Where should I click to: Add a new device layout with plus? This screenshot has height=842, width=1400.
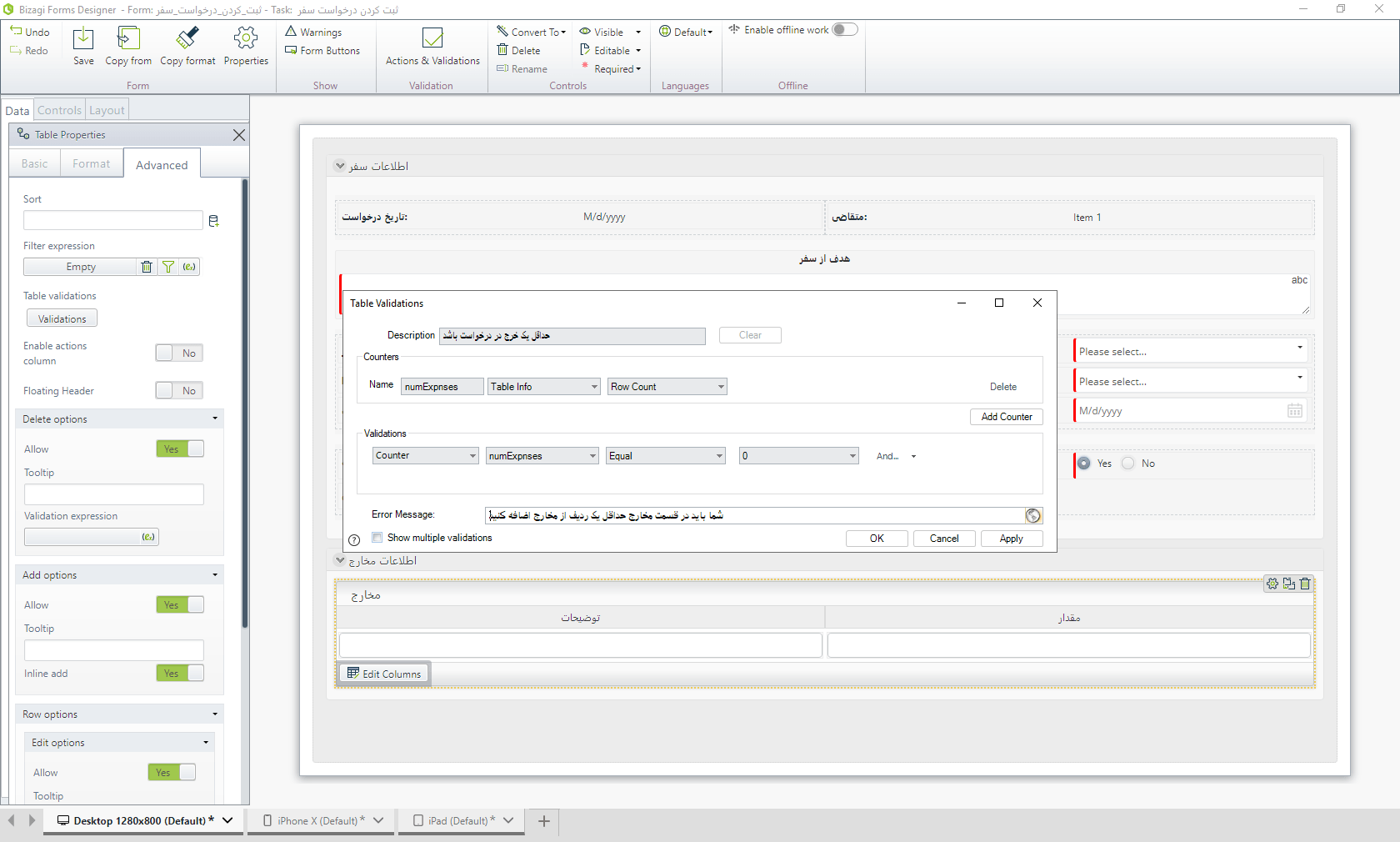tap(544, 821)
